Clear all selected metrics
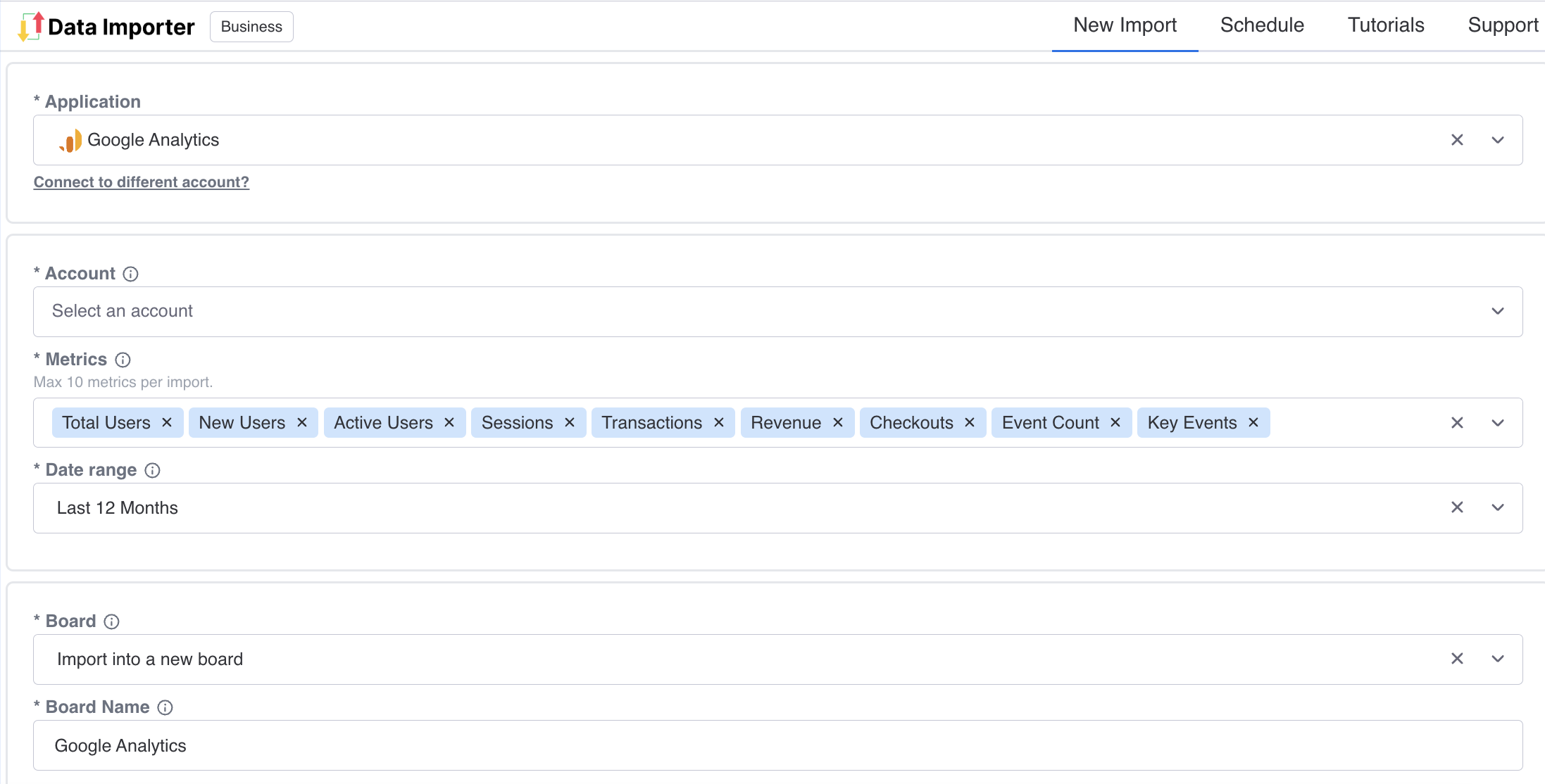Viewport: 1545px width, 784px height. pos(1457,422)
